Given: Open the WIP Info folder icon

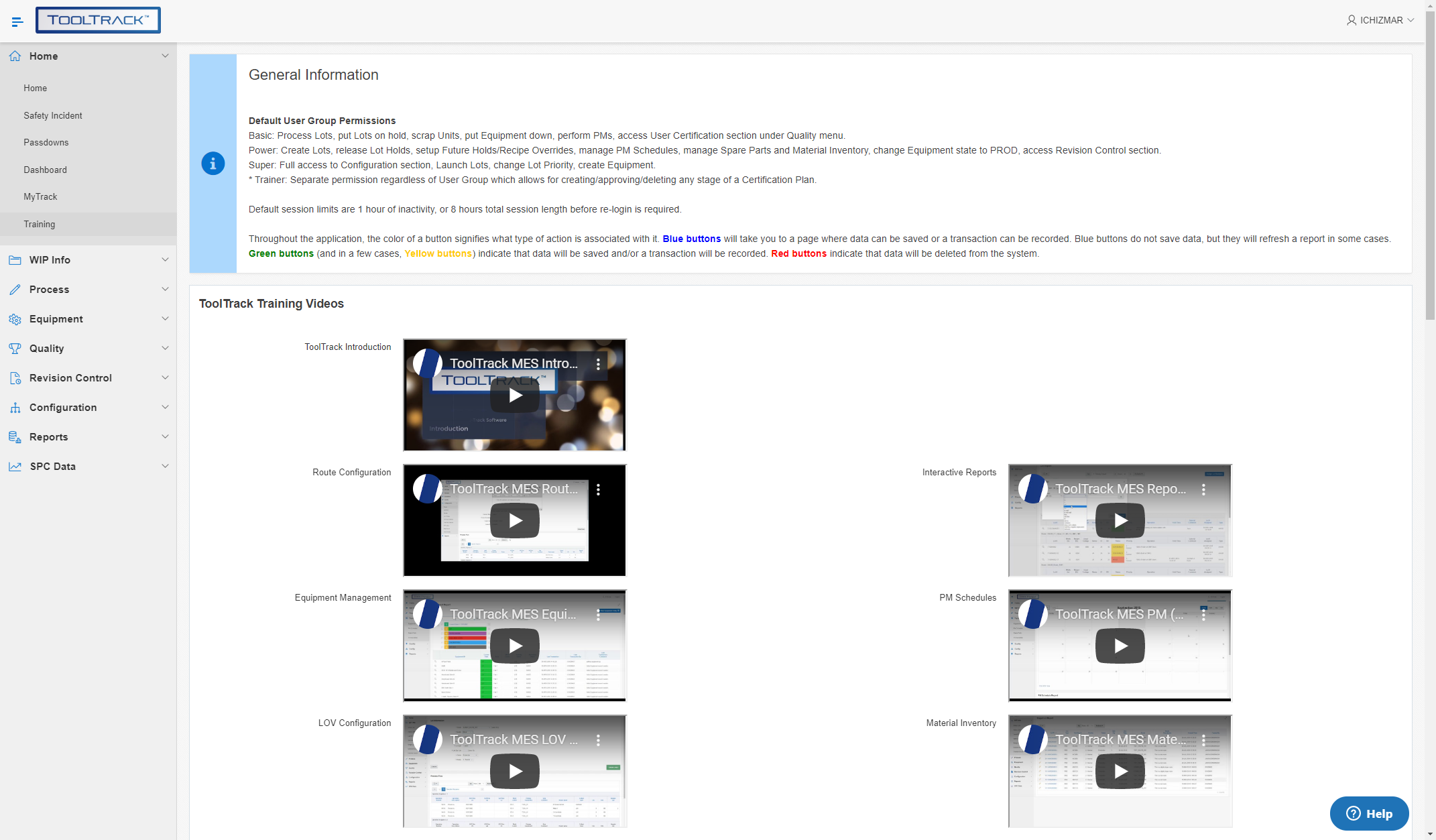Looking at the screenshot, I should pyautogui.click(x=15, y=259).
